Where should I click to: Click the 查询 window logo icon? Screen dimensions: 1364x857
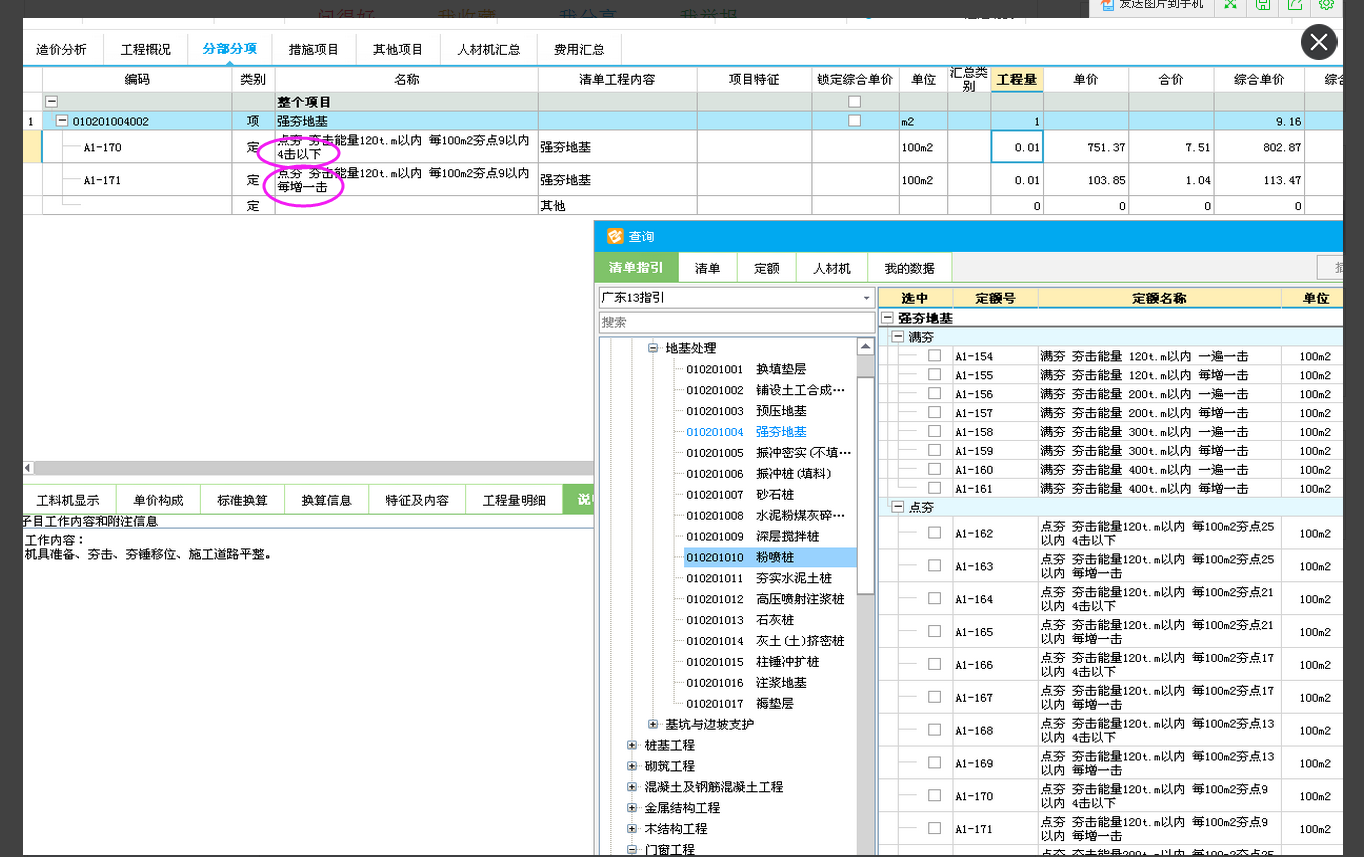coord(615,236)
